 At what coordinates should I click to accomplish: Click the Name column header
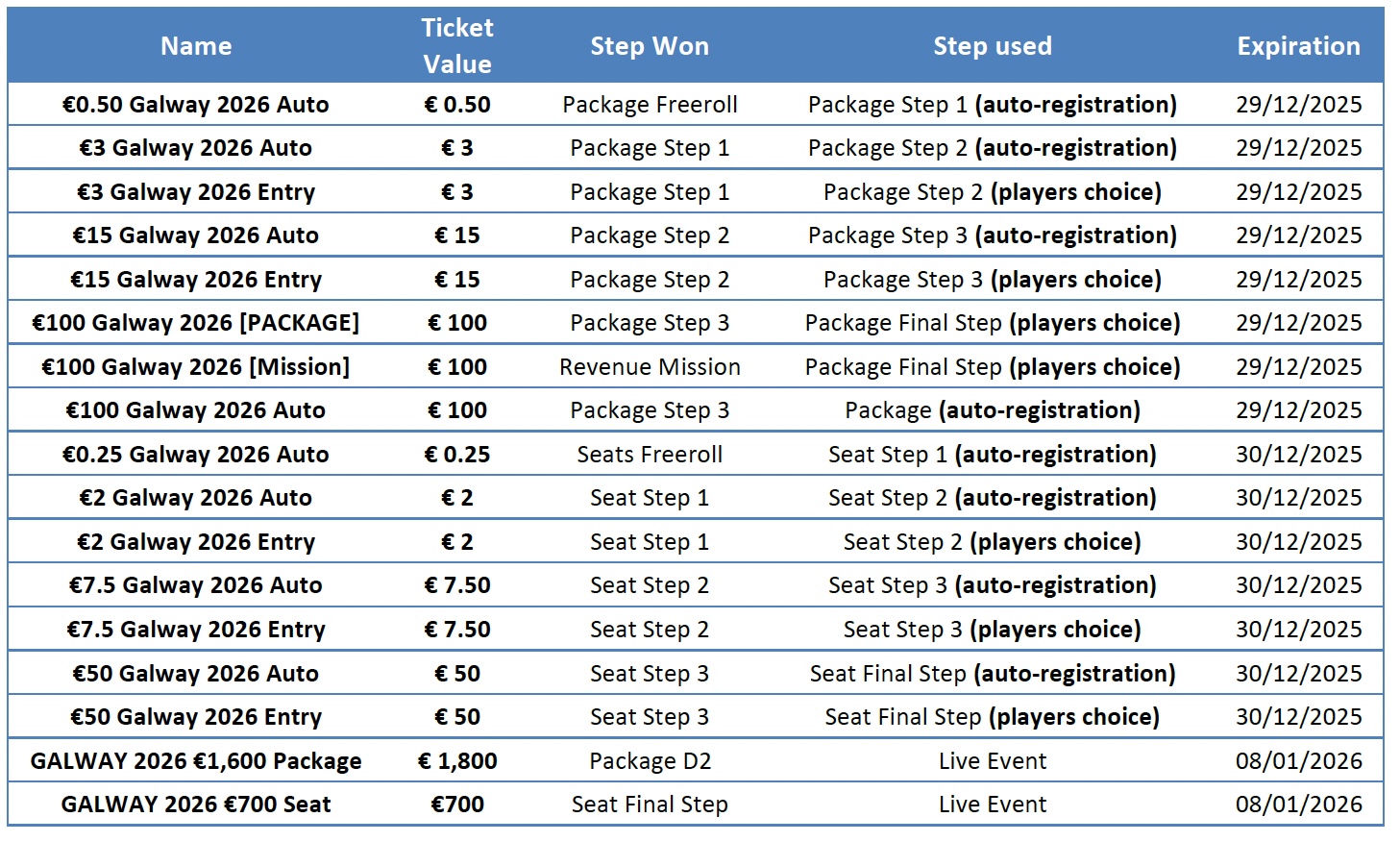(x=196, y=46)
